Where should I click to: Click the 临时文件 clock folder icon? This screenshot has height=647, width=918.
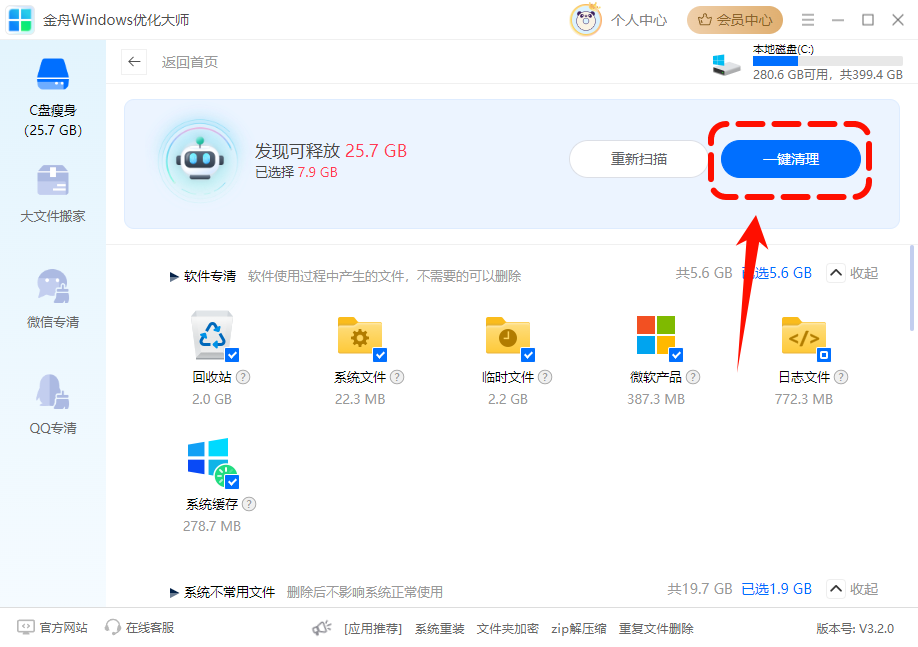pyautogui.click(x=508, y=336)
